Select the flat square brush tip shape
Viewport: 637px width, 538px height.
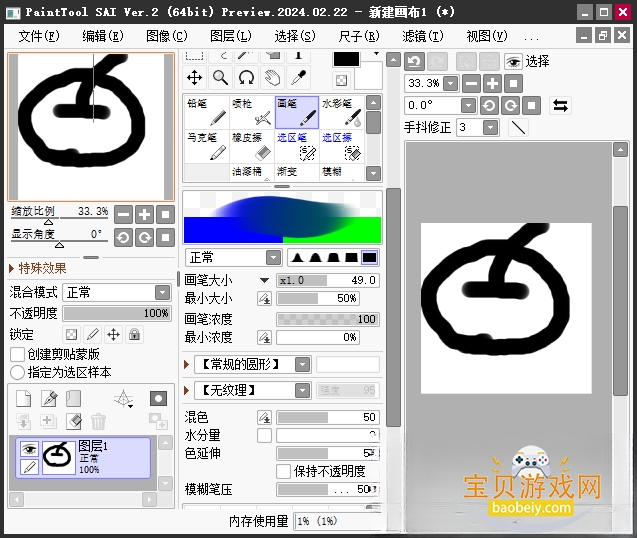click(369, 258)
